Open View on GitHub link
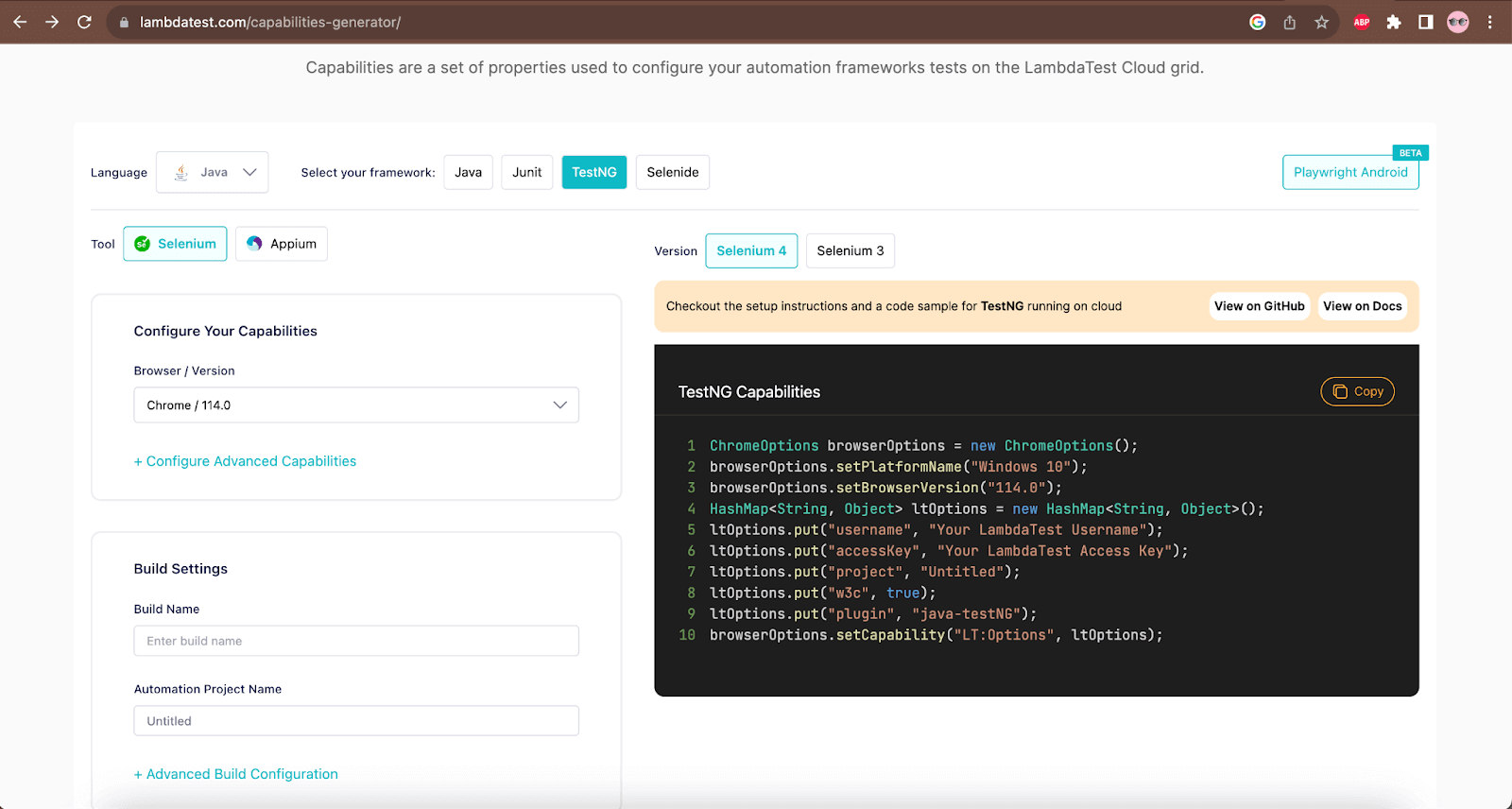 [1259, 306]
